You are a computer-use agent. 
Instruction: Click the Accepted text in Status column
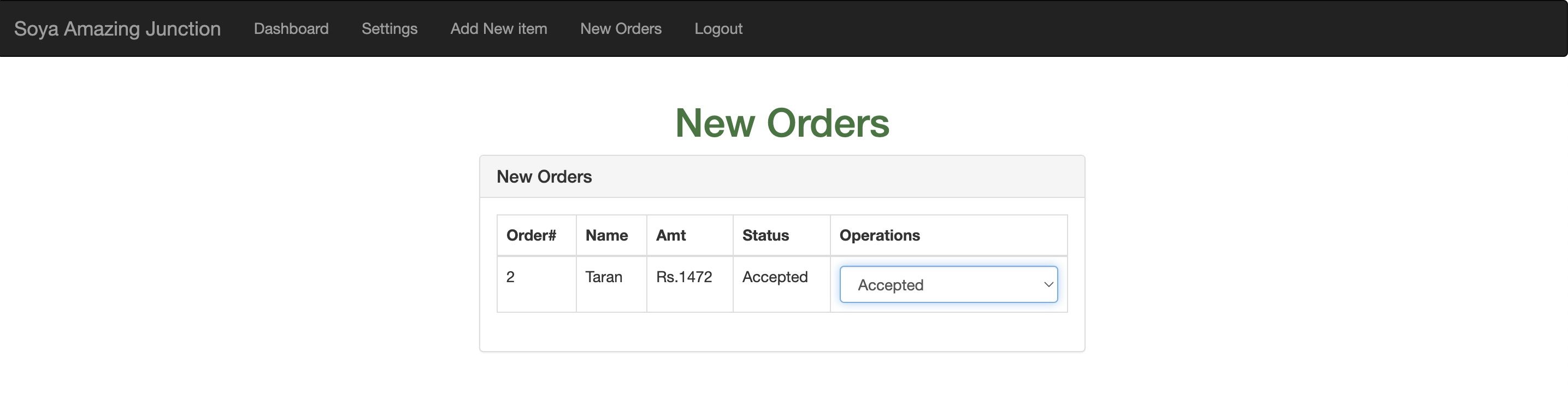774,277
